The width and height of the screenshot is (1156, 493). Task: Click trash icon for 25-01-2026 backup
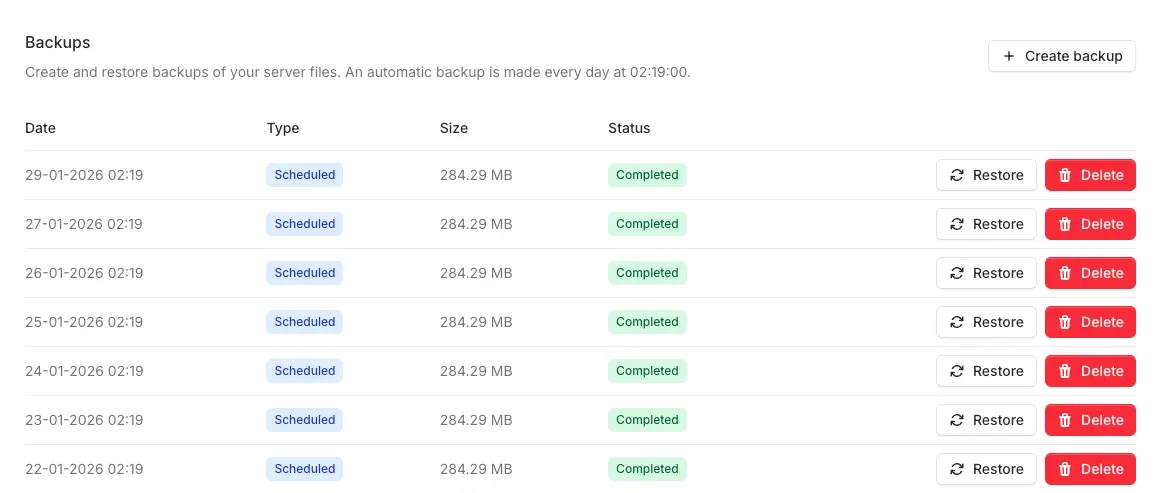click(1065, 322)
